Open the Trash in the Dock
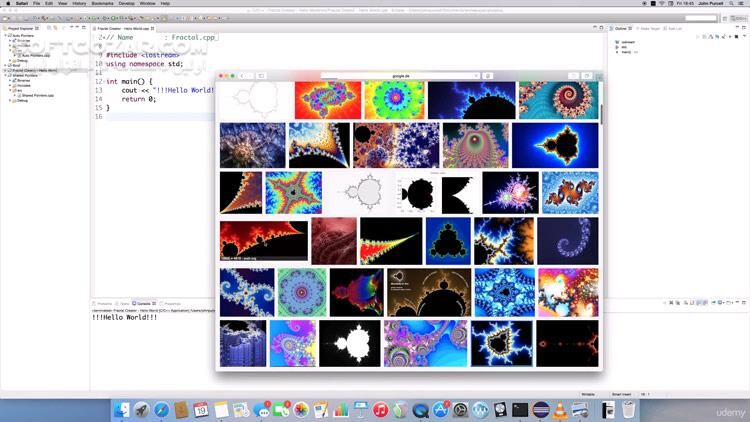This screenshot has width=750, height=422. (x=626, y=409)
